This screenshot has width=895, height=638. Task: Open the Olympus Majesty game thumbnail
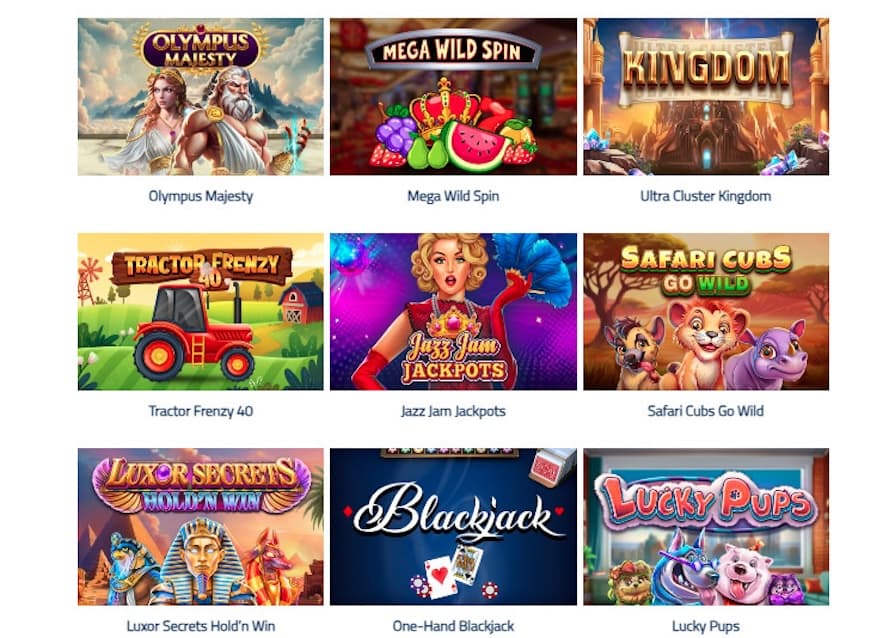[x=200, y=96]
